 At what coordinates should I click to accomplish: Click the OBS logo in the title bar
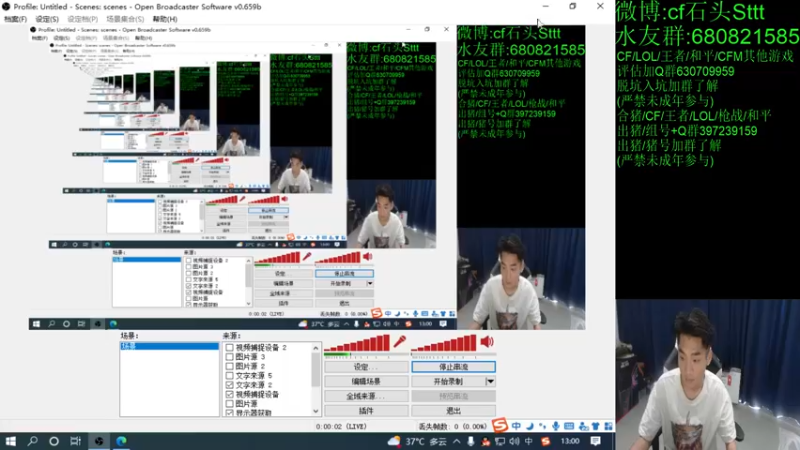coord(6,7)
